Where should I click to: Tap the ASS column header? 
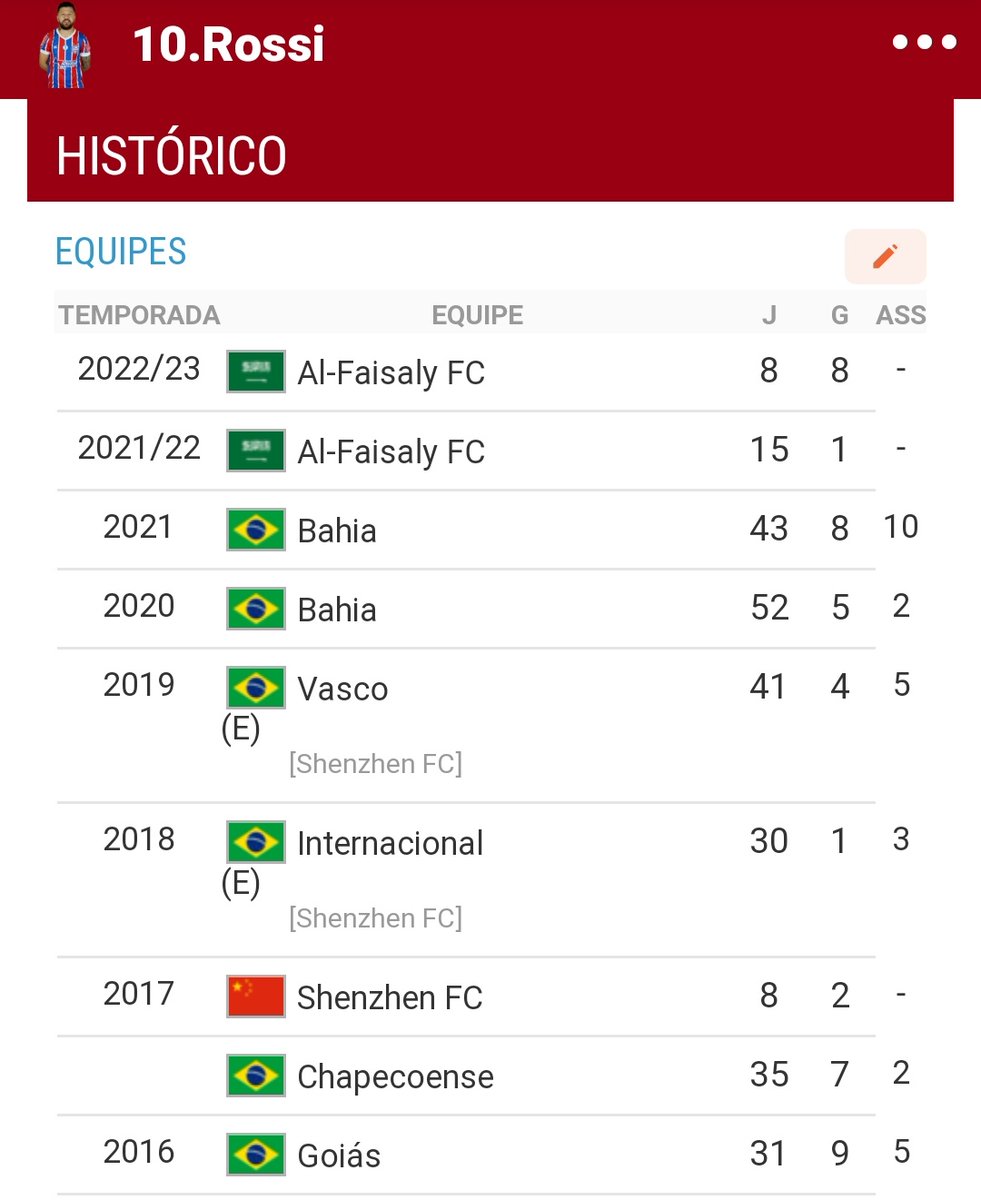click(900, 316)
